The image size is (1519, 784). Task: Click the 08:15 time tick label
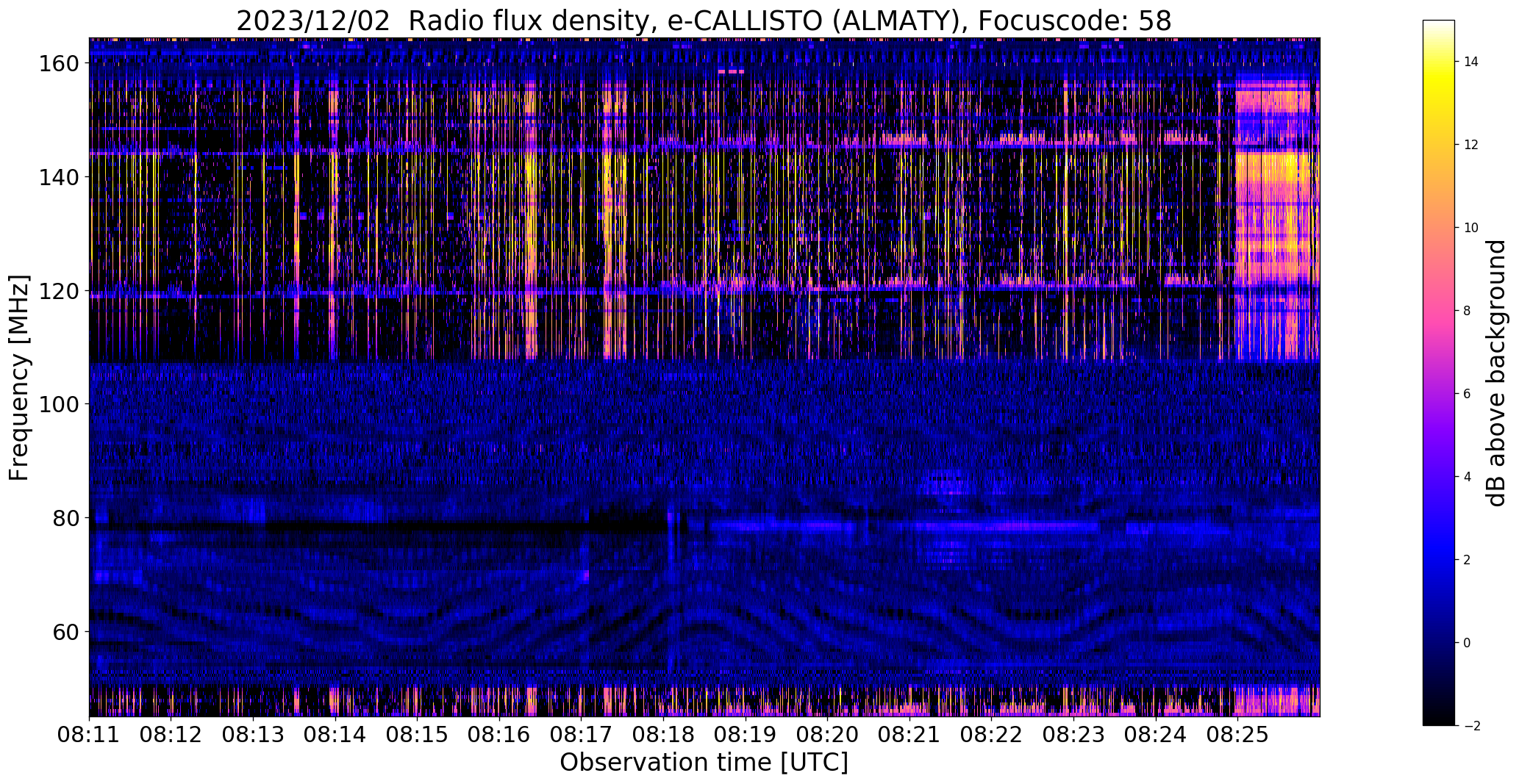[417, 734]
